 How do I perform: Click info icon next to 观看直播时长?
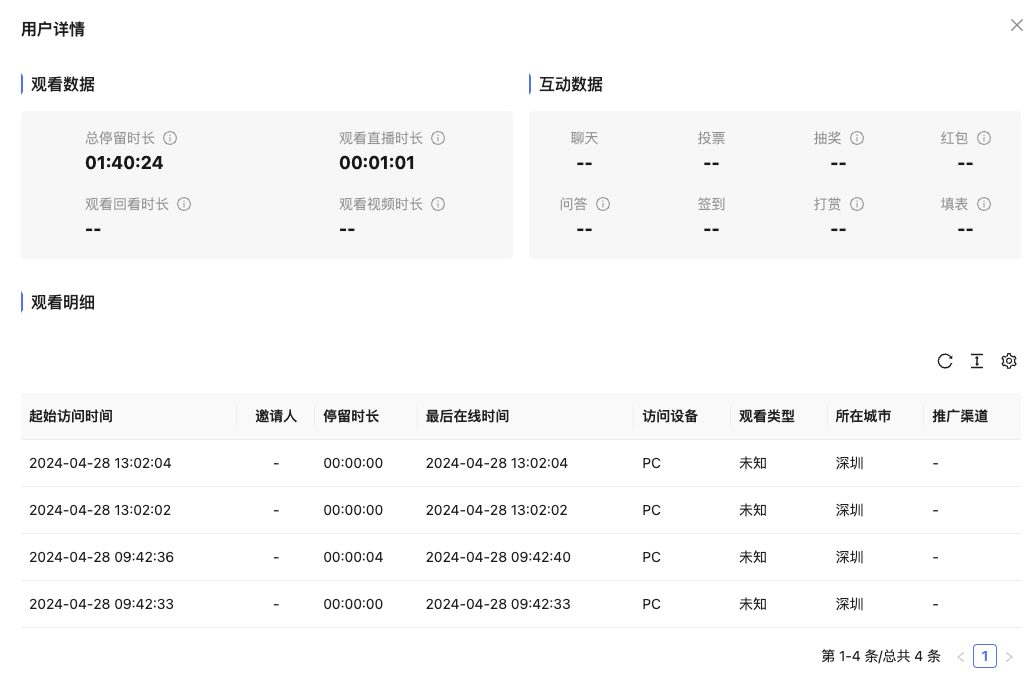(x=438, y=138)
